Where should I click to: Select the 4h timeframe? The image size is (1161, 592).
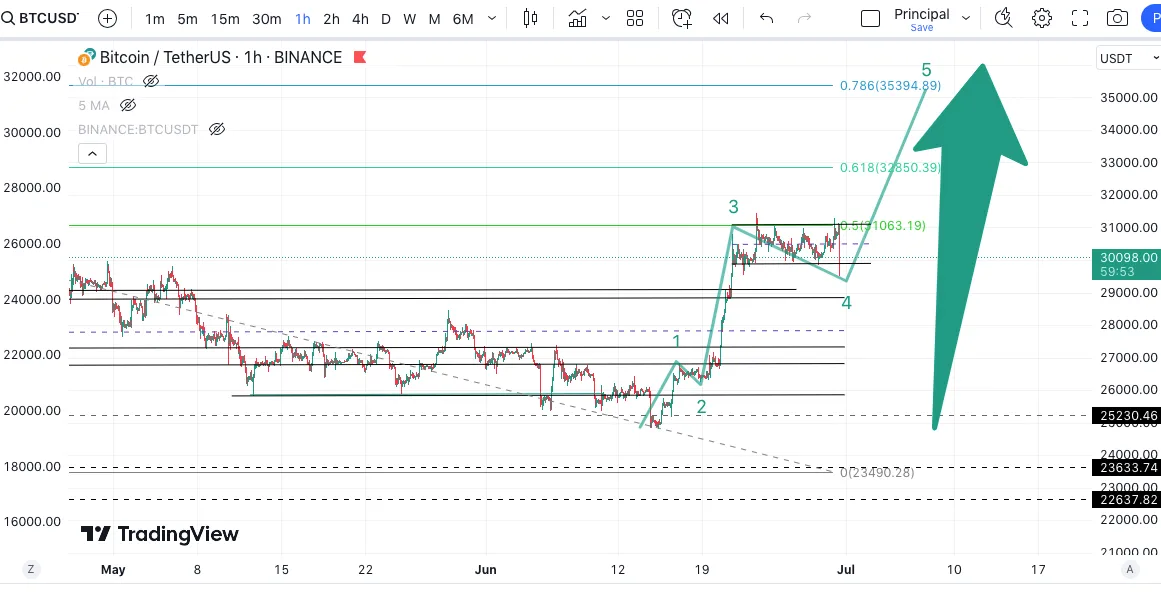[360, 19]
